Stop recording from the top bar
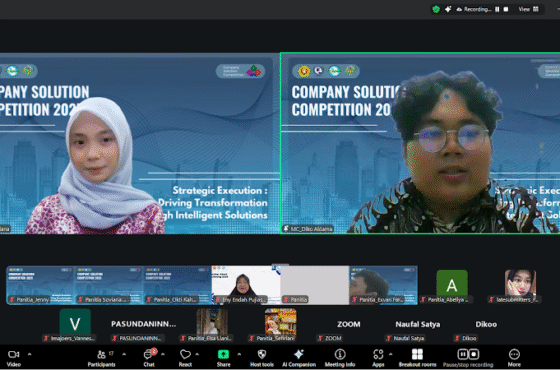 coord(506,9)
